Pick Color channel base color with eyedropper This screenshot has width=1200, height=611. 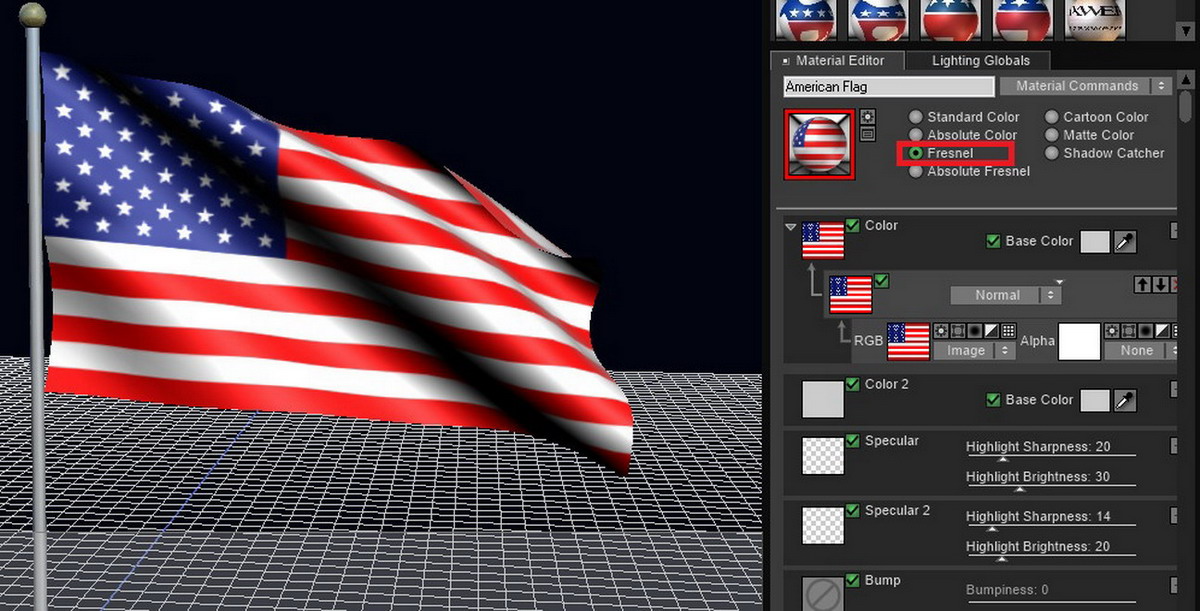(x=1126, y=241)
